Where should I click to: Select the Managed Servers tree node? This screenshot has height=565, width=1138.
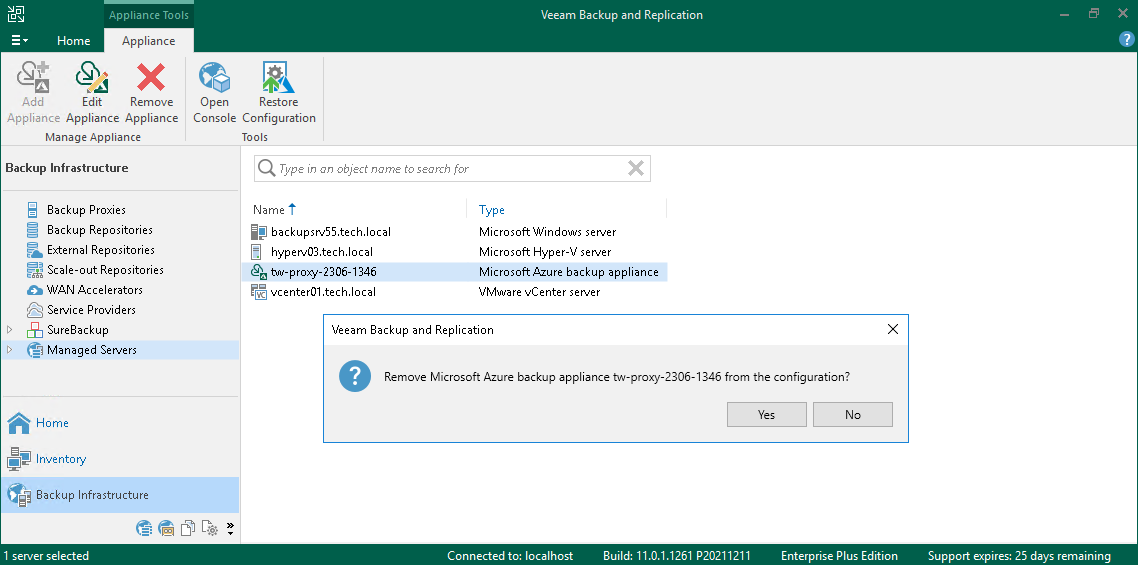pos(91,350)
